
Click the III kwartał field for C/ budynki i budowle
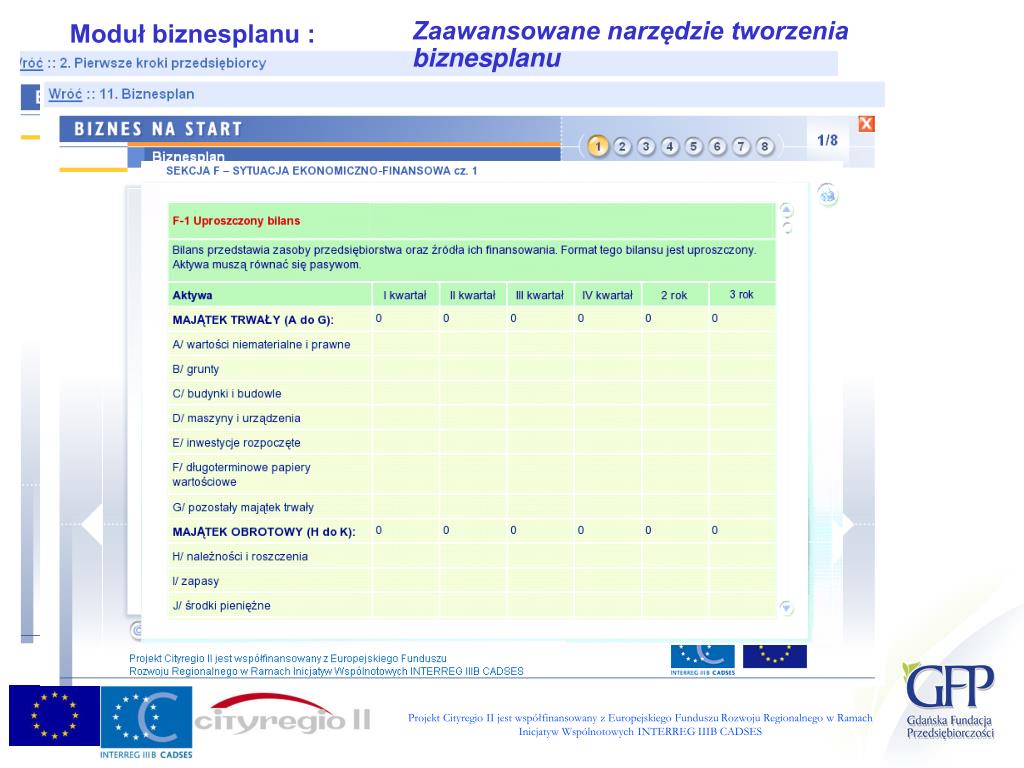coord(539,394)
